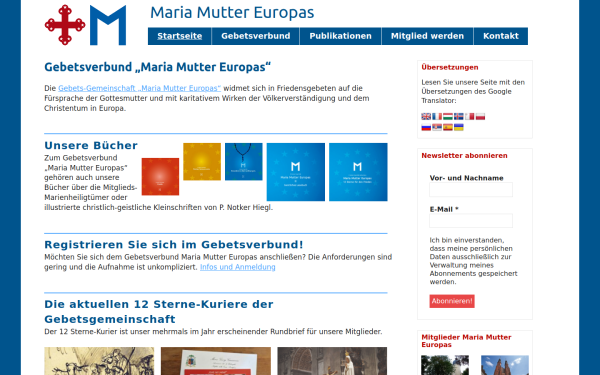The width and height of the screenshot is (600, 375).
Task: Open the first large blue M book cover
Action: pyautogui.click(x=296, y=172)
